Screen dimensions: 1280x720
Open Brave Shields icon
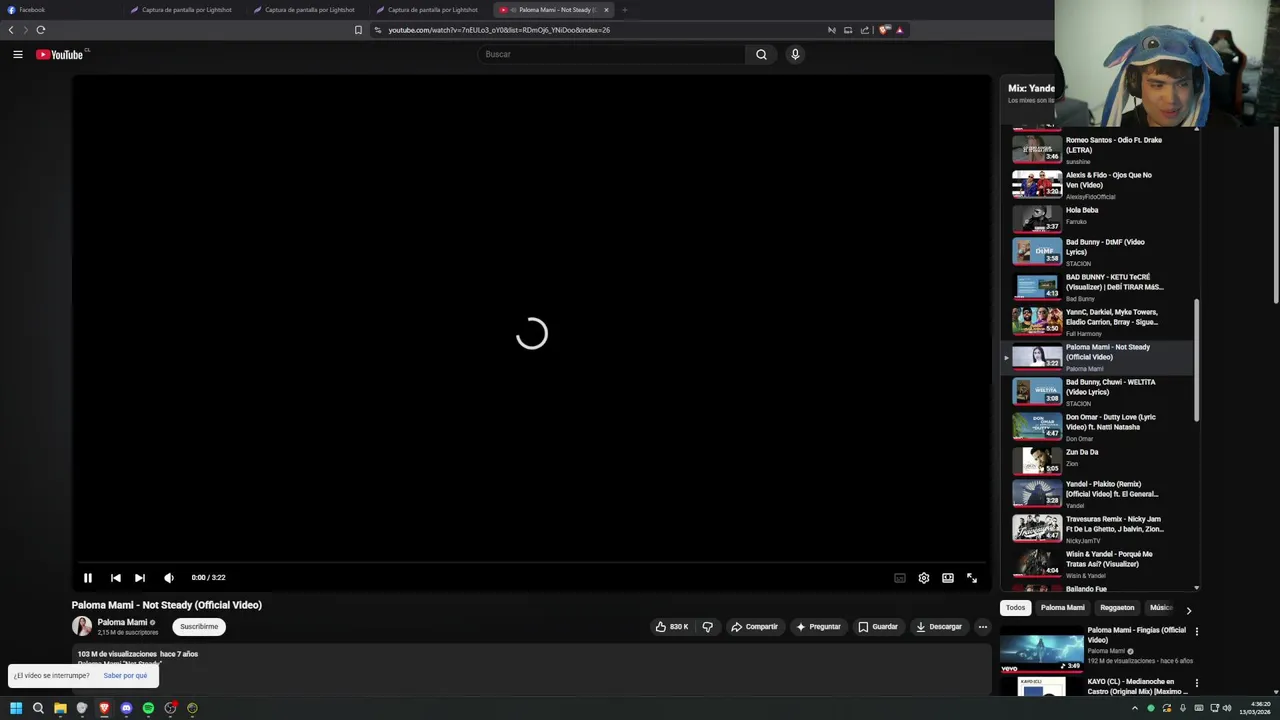pos(883,30)
